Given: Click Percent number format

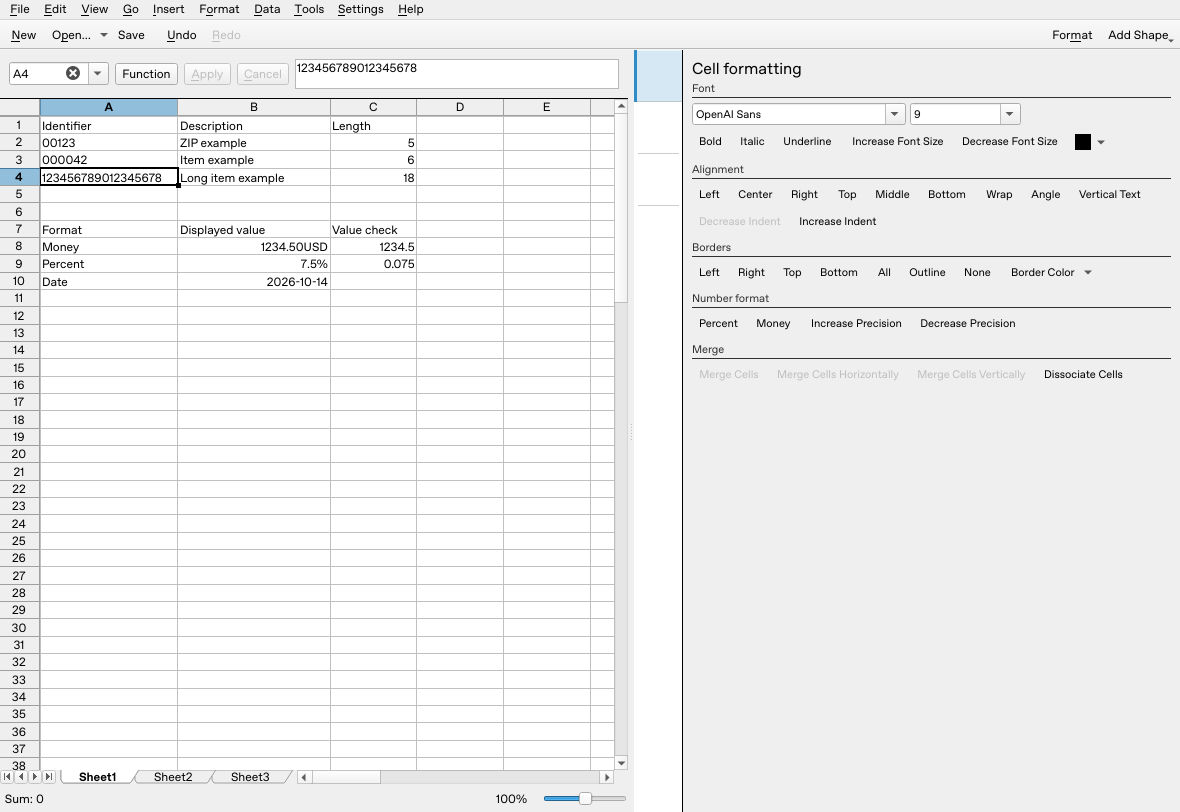Looking at the screenshot, I should [718, 324].
